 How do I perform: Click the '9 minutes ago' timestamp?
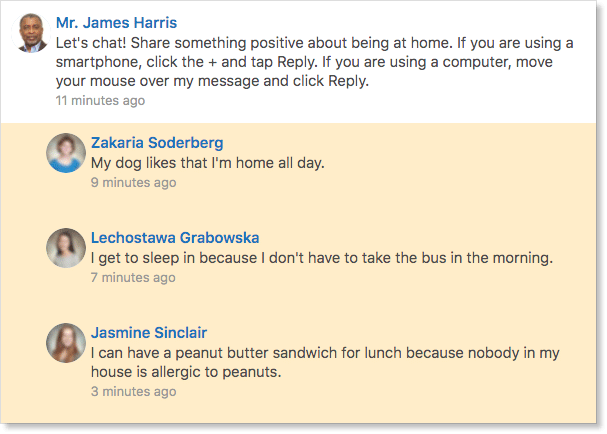tap(133, 182)
